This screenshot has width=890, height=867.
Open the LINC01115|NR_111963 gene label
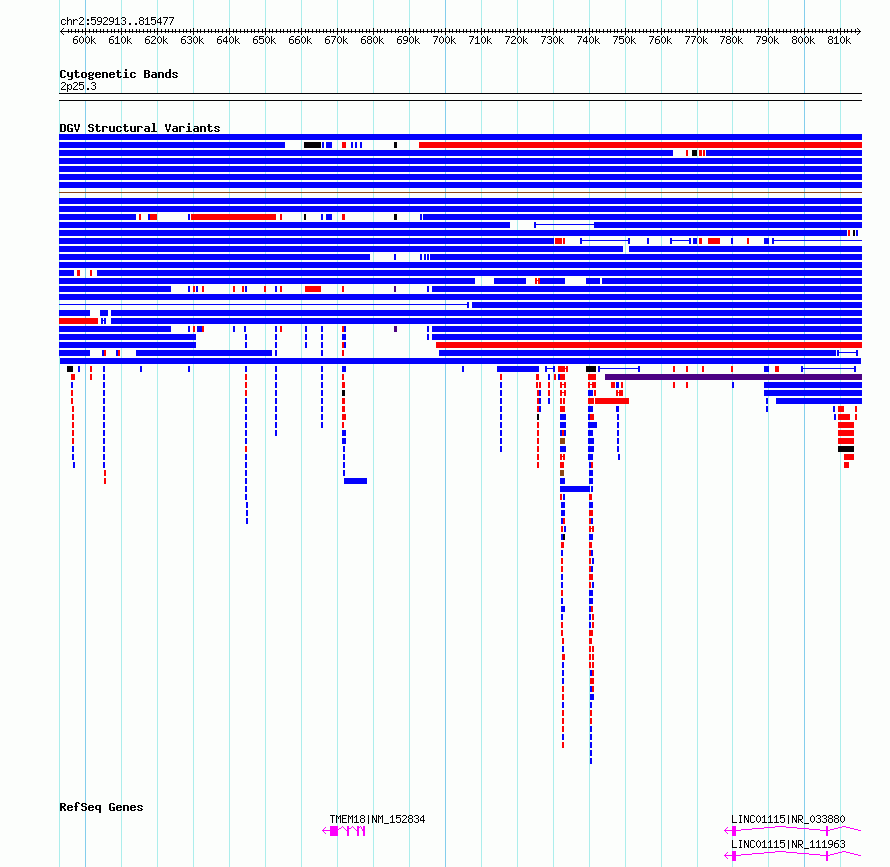pos(788,844)
